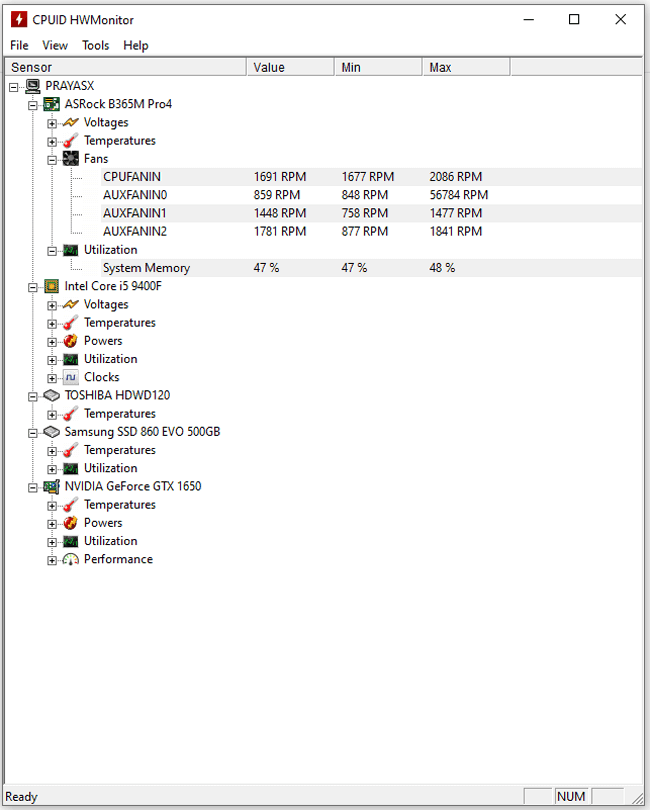Click the Intel Temperatures thermometer icon

[x=71, y=323]
